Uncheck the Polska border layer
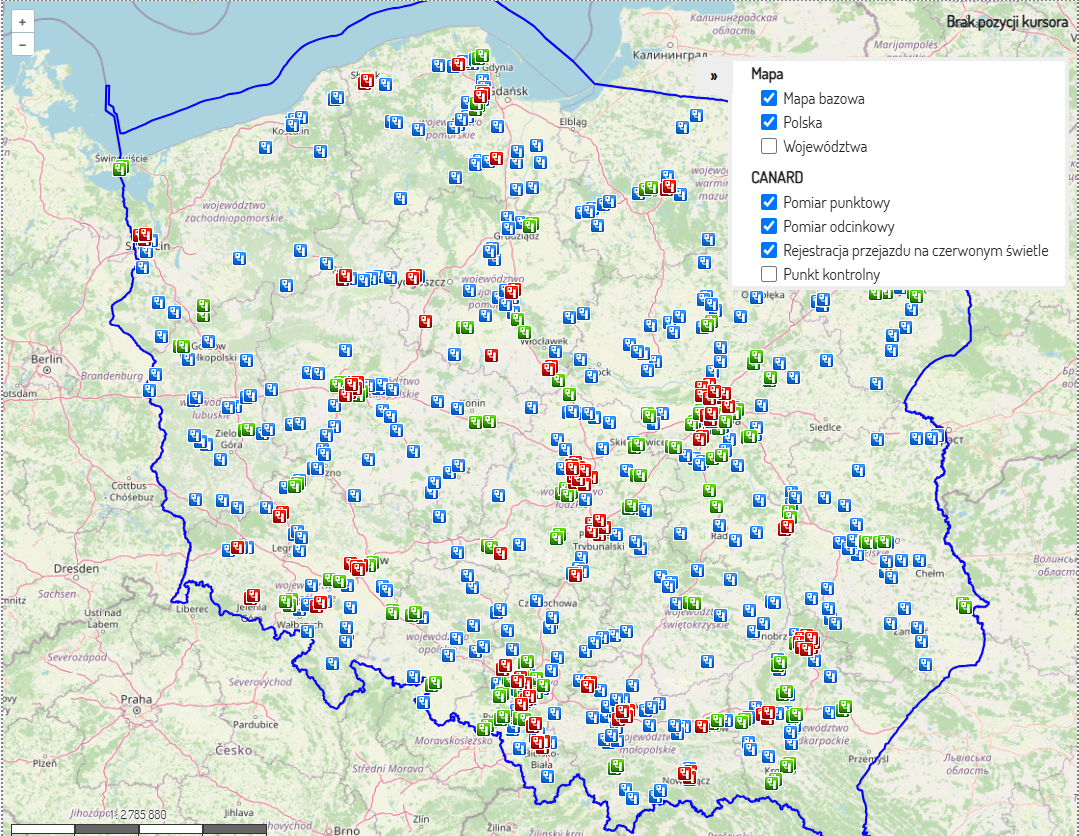The image size is (1079, 836). 769,123
